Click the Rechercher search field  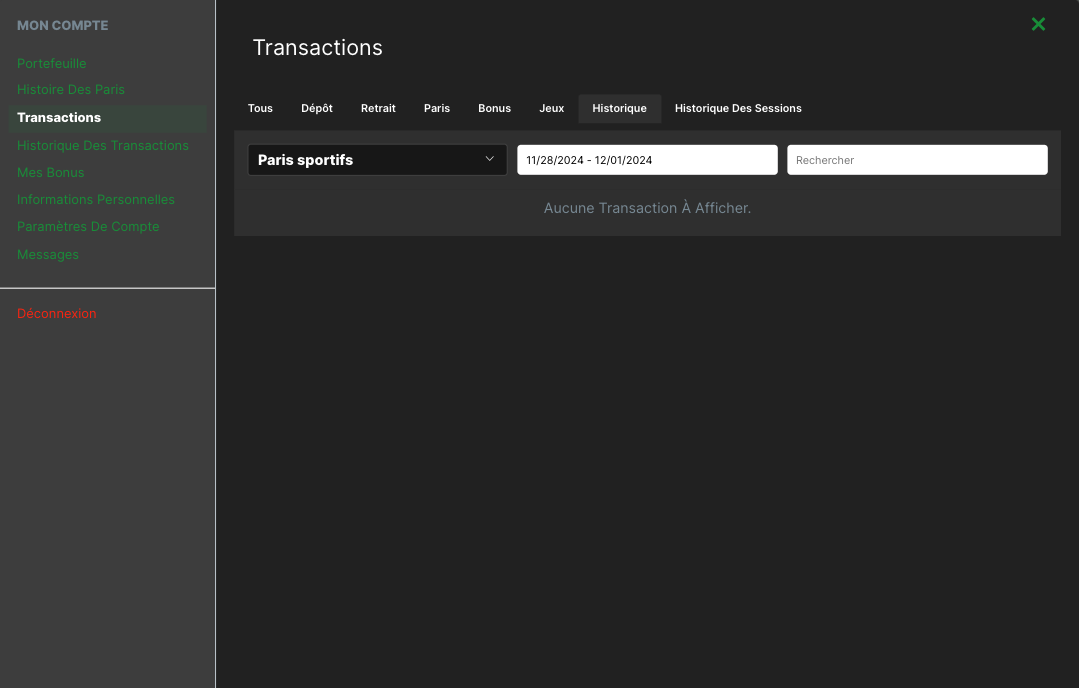916,160
